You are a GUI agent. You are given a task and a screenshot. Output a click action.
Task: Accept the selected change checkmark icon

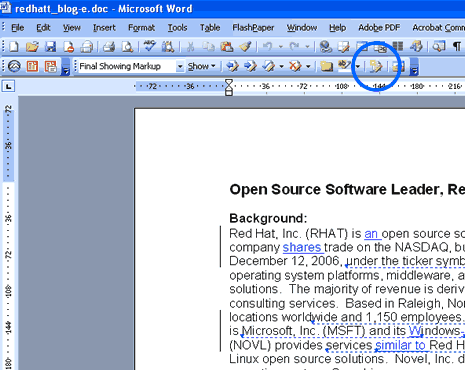[x=269, y=66]
